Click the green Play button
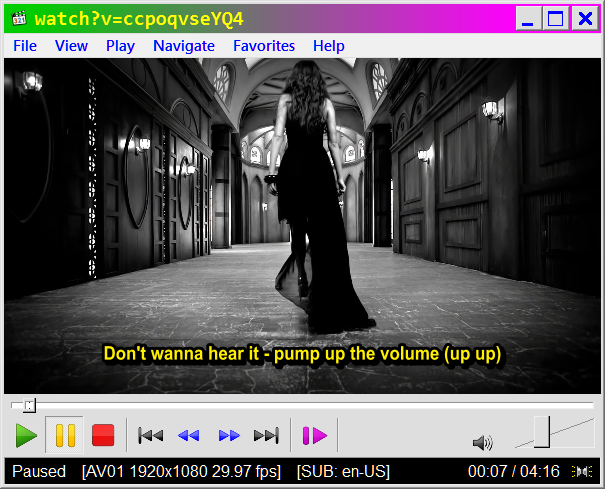 [x=26, y=435]
